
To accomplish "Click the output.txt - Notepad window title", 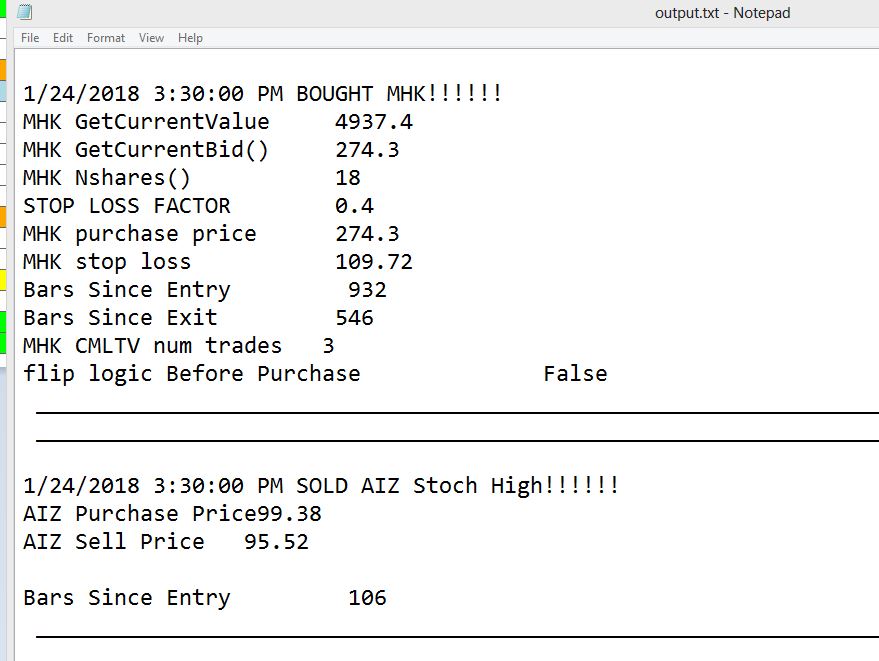I will 722,13.
